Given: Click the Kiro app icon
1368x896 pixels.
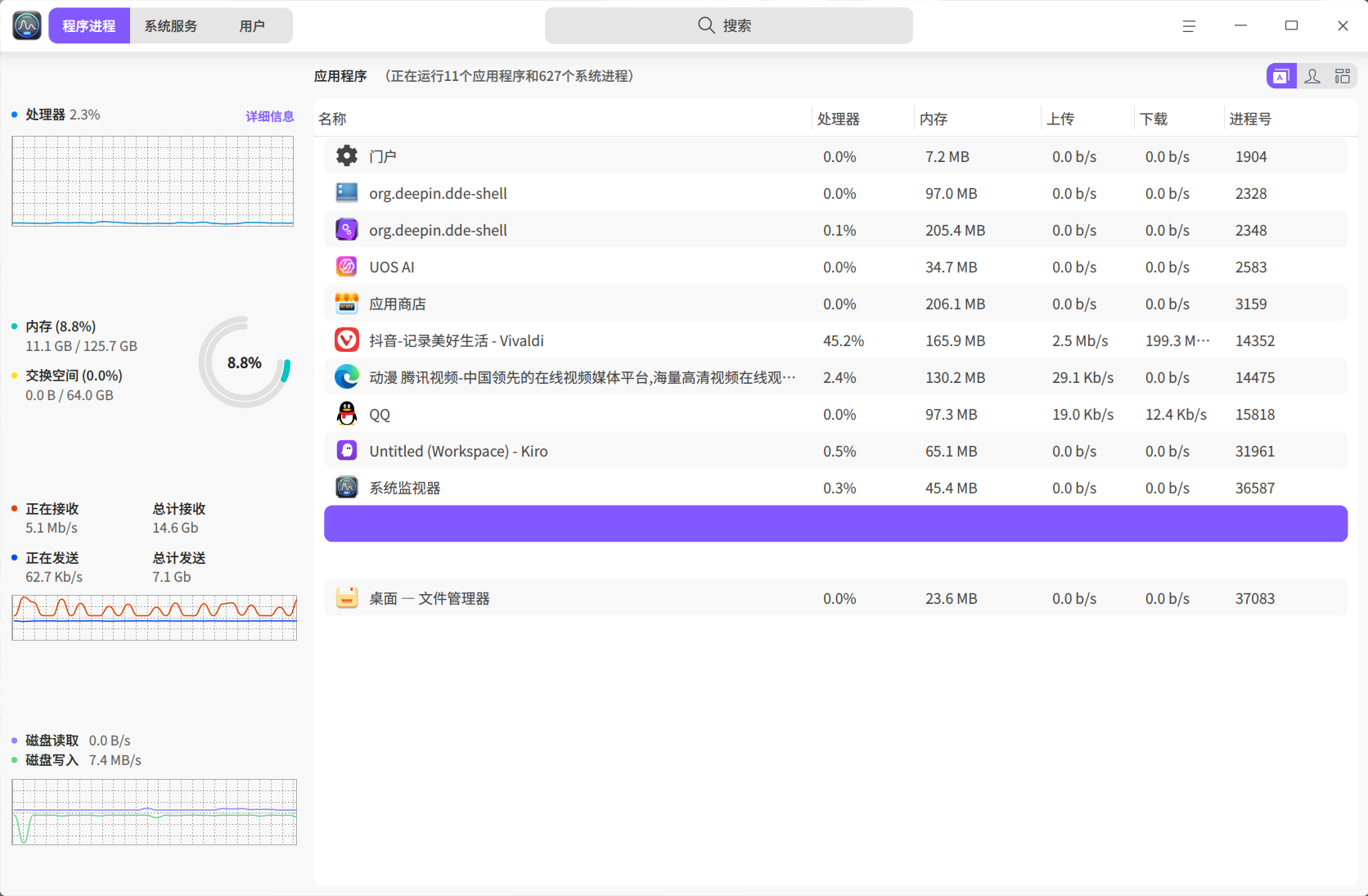Looking at the screenshot, I should (x=347, y=450).
